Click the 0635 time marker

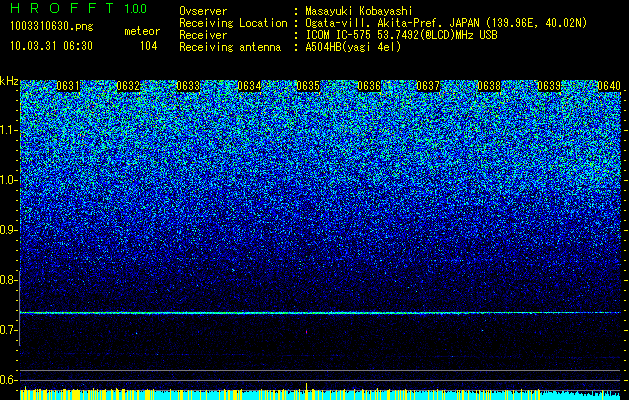[x=308, y=86]
